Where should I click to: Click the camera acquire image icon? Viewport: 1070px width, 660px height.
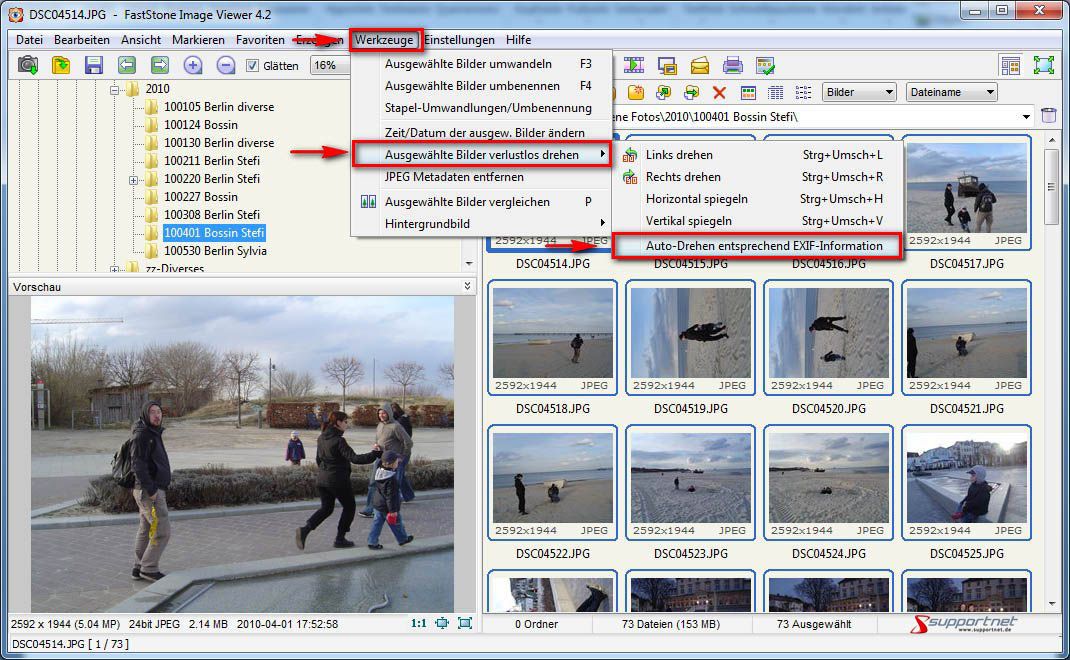pyautogui.click(x=28, y=65)
